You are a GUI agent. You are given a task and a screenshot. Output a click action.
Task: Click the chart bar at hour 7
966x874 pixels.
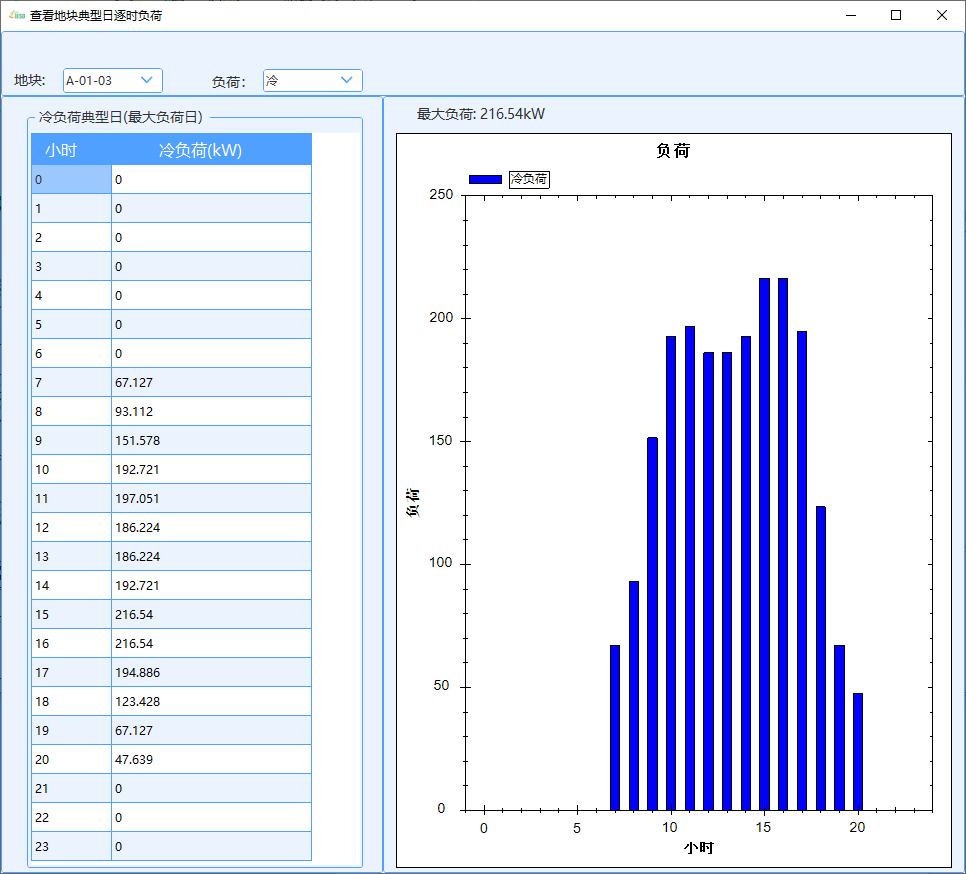[615, 727]
